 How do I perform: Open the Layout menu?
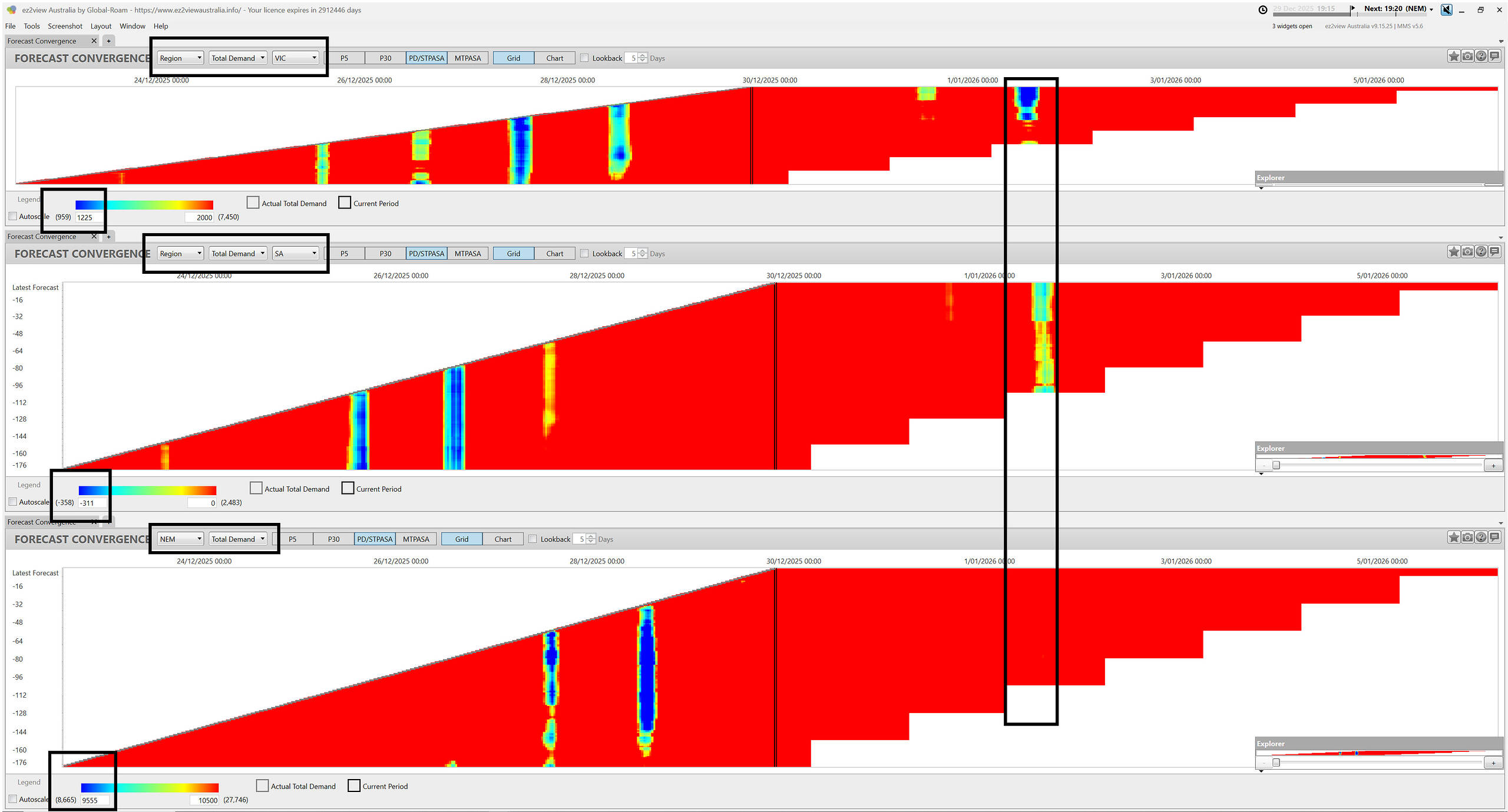coord(101,26)
